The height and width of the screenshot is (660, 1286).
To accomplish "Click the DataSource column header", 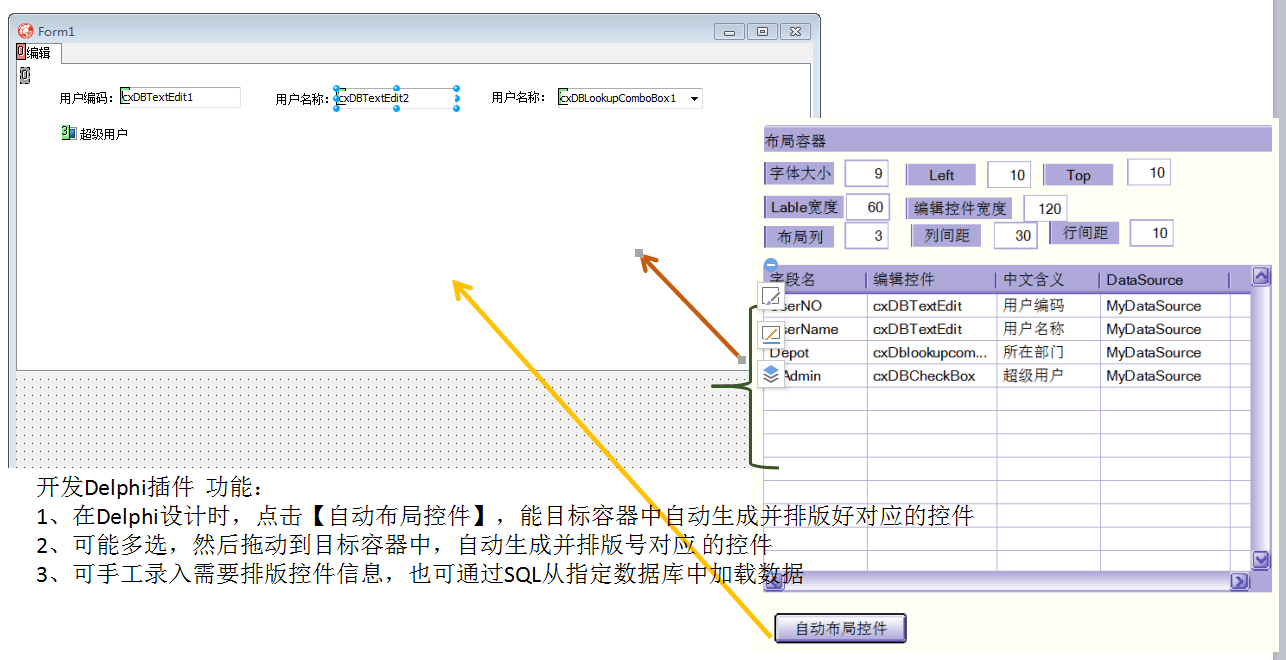I will coord(1145,280).
